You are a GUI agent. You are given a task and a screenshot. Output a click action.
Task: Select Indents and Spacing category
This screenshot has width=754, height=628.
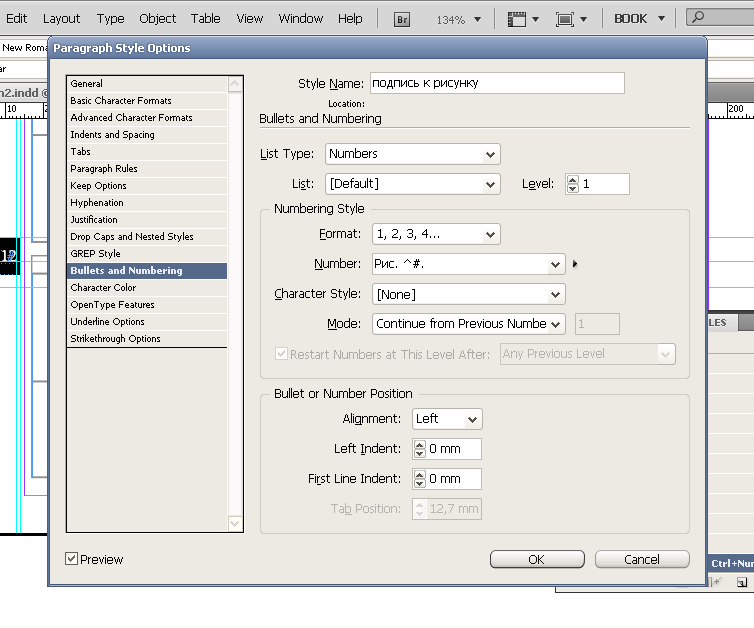112,135
